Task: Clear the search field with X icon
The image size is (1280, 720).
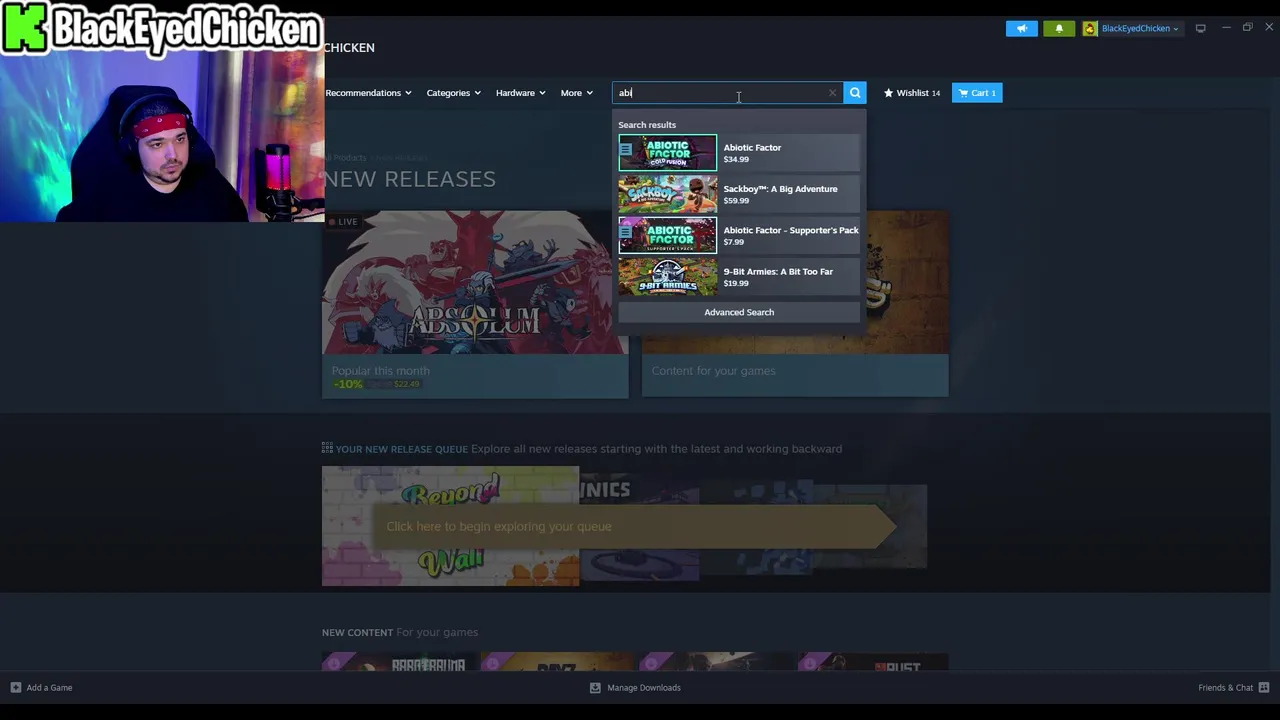Action: [x=832, y=93]
